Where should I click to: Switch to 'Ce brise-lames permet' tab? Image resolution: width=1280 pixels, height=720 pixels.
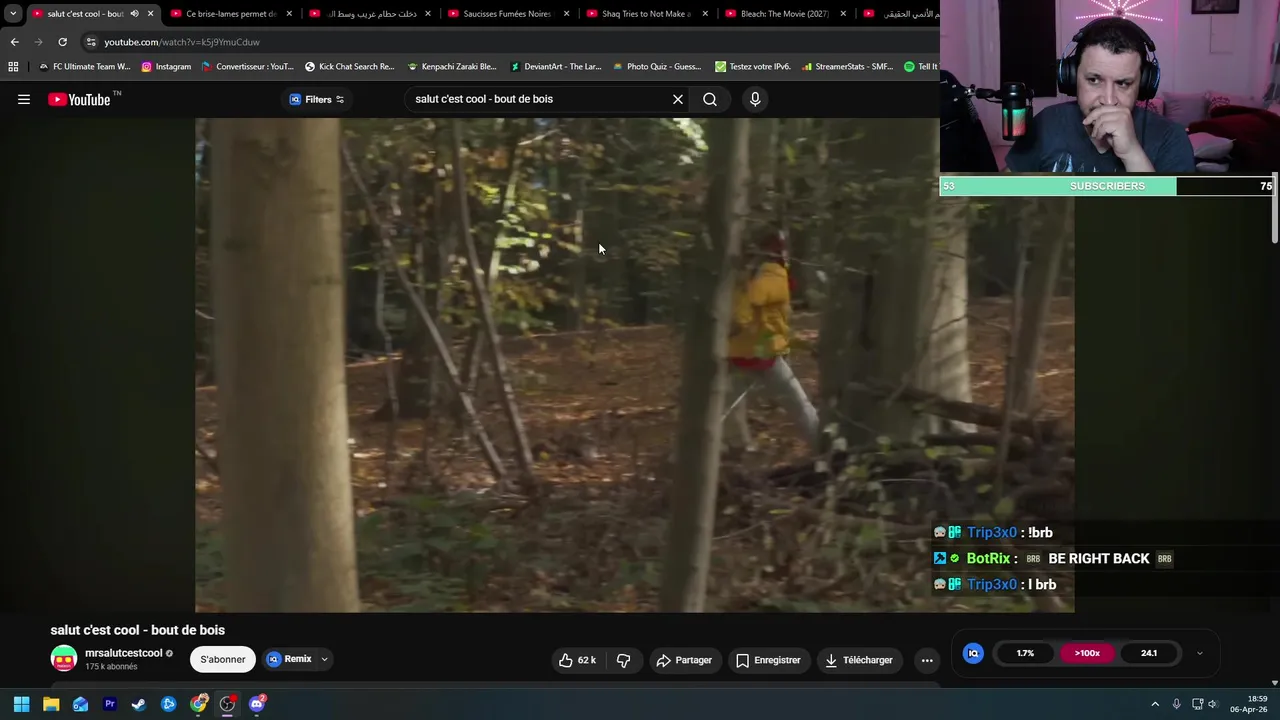click(230, 14)
